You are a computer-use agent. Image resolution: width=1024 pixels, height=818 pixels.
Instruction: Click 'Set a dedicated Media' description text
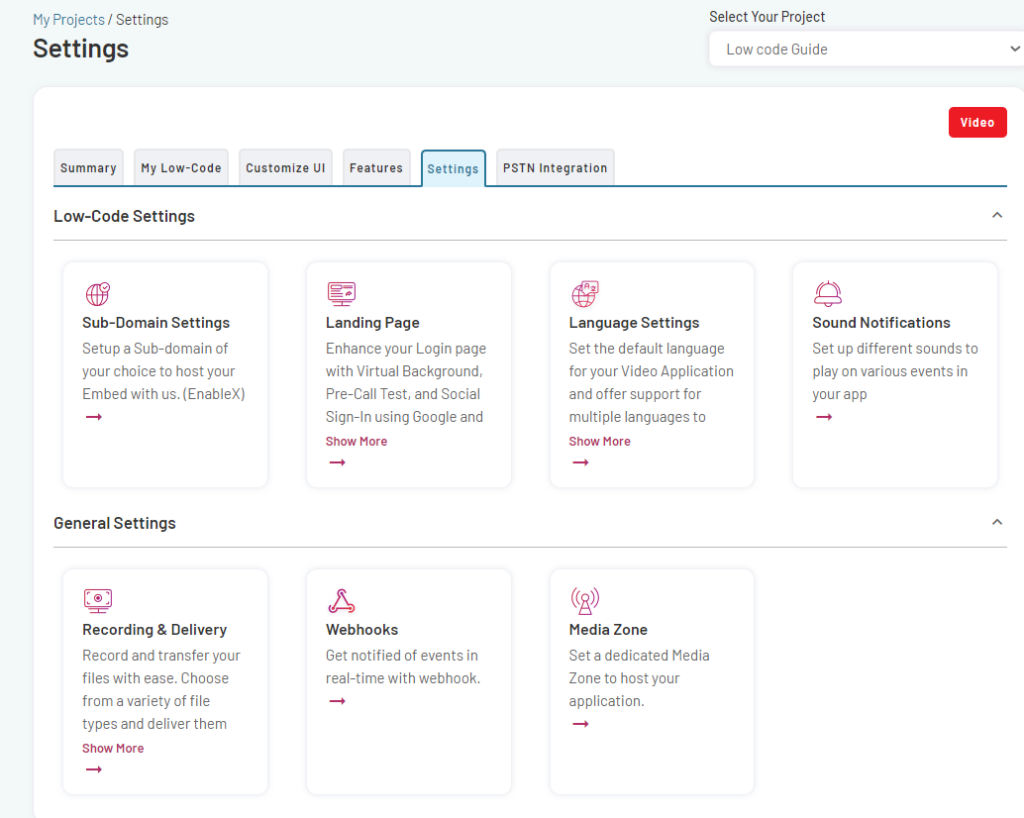(x=639, y=655)
